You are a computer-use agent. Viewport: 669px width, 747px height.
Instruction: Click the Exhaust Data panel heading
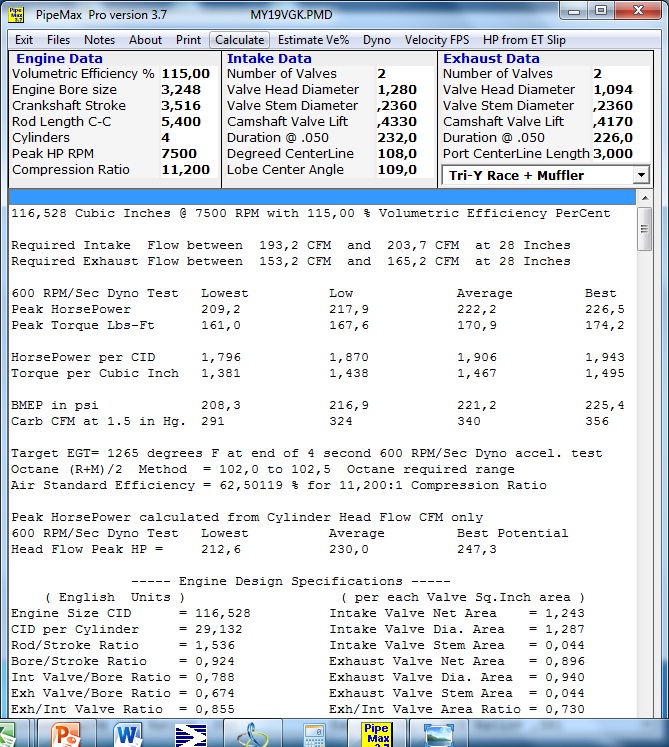pos(491,59)
